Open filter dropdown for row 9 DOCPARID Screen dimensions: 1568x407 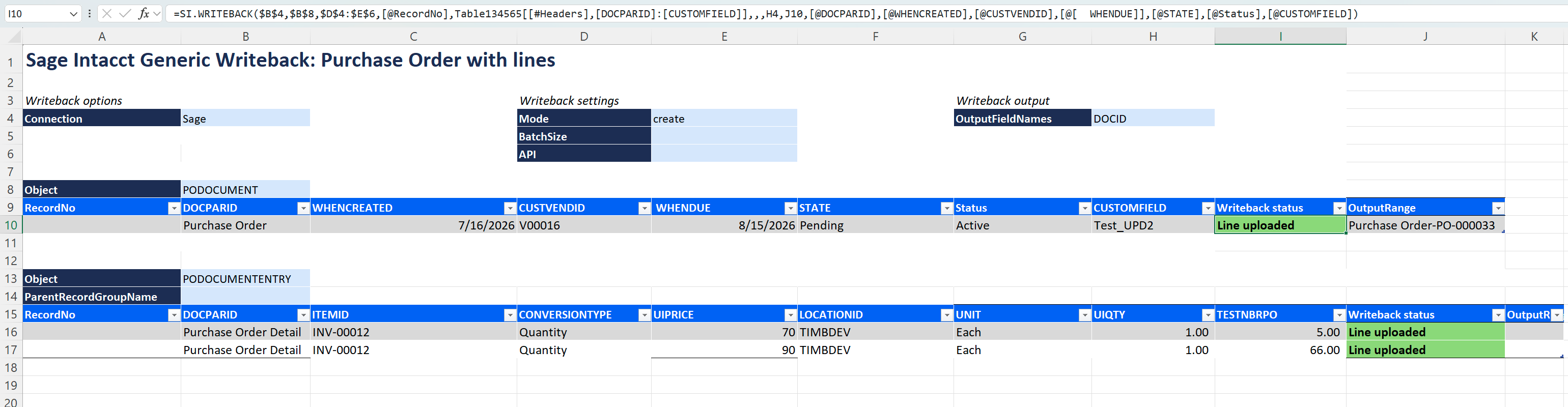point(303,208)
